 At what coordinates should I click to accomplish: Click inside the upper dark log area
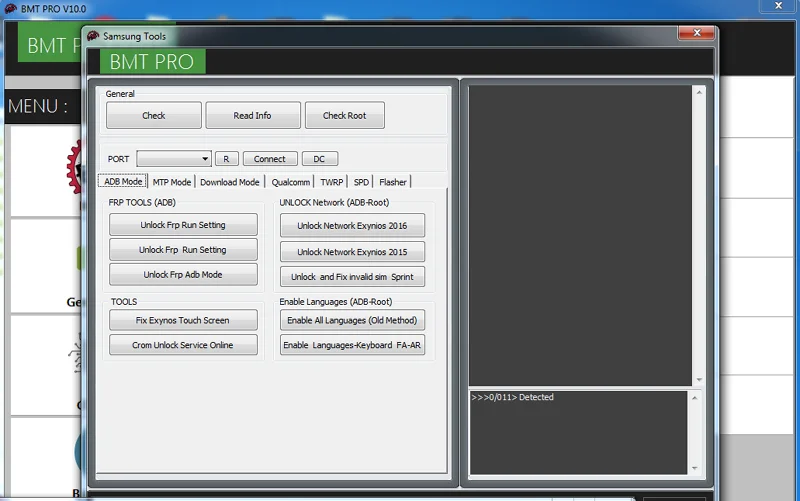pyautogui.click(x=580, y=235)
